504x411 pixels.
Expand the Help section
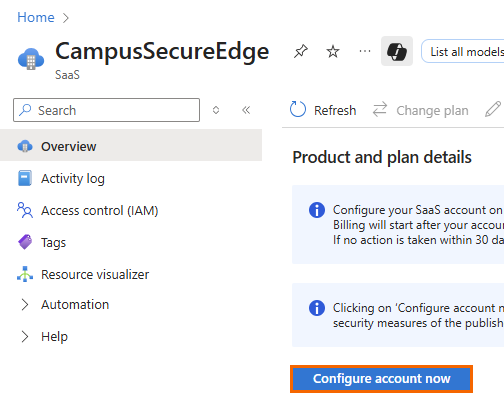point(25,336)
